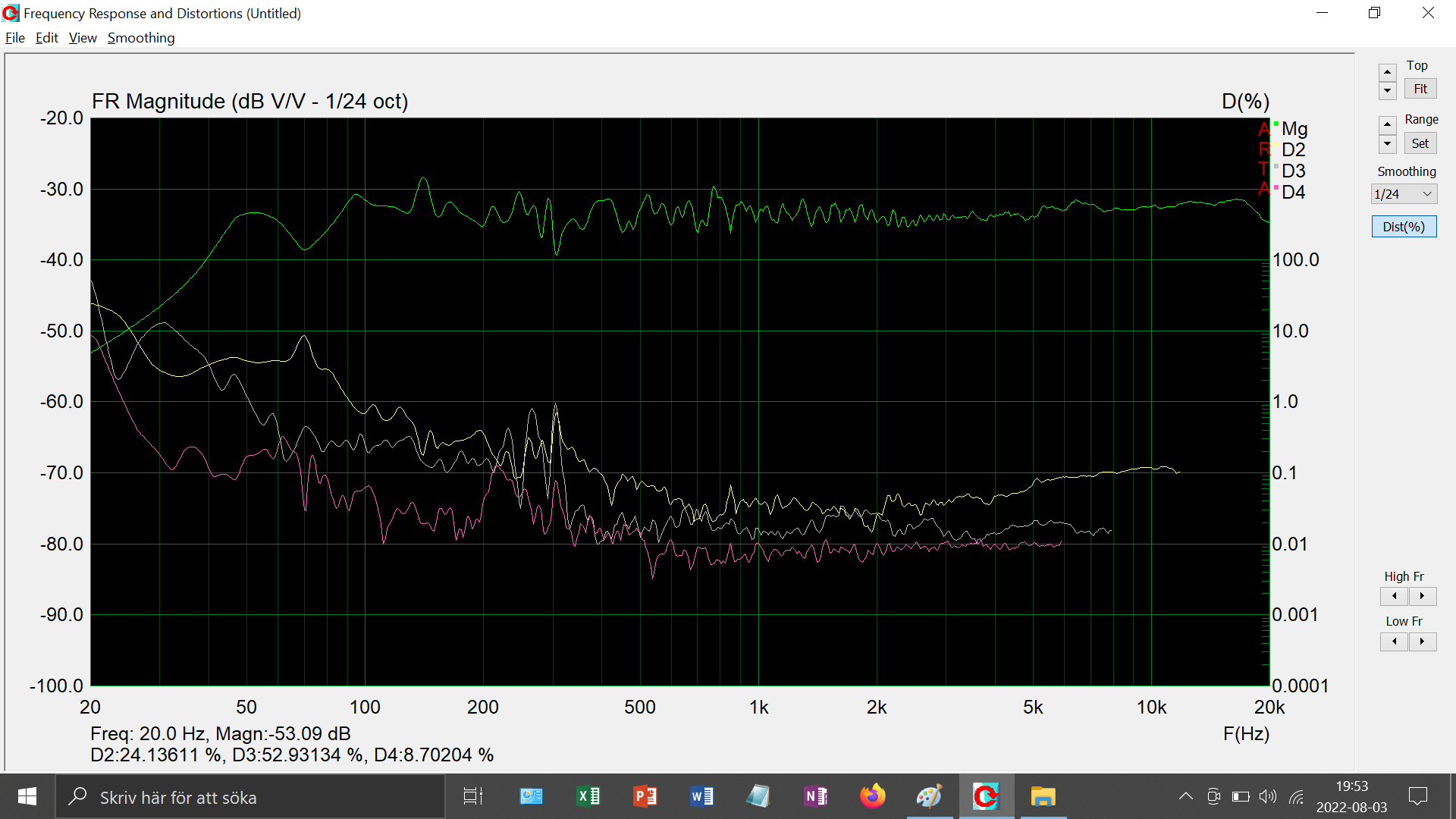Click High Fr right arrow
The height and width of the screenshot is (819, 1456).
pos(1422,596)
